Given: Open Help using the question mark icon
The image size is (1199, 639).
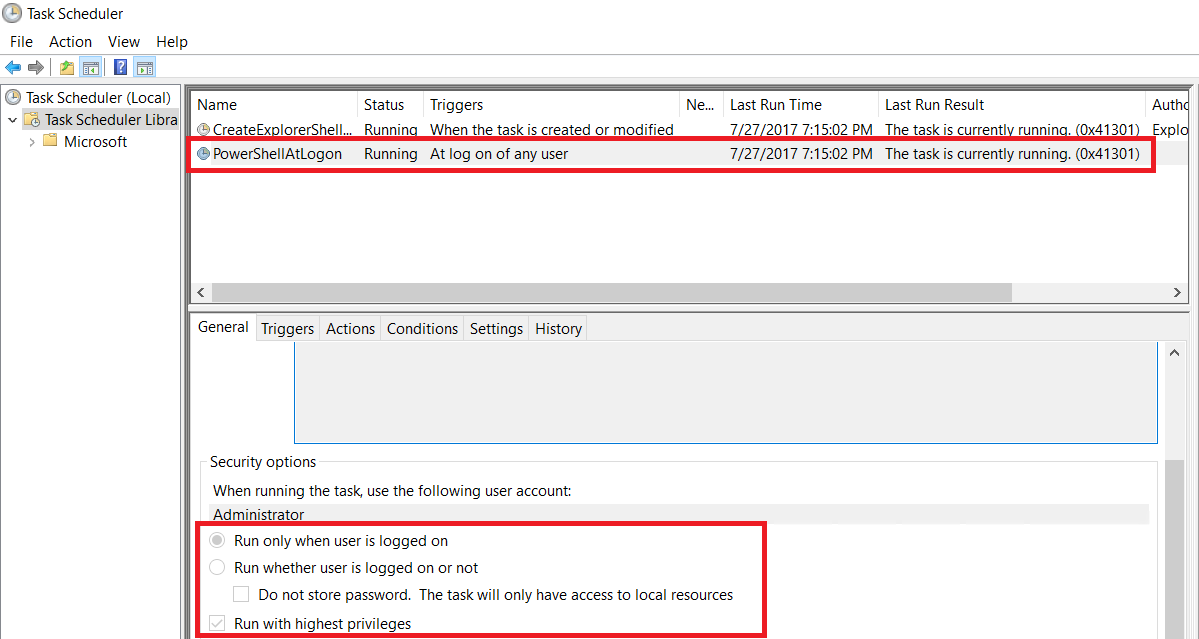Looking at the screenshot, I should point(119,67).
